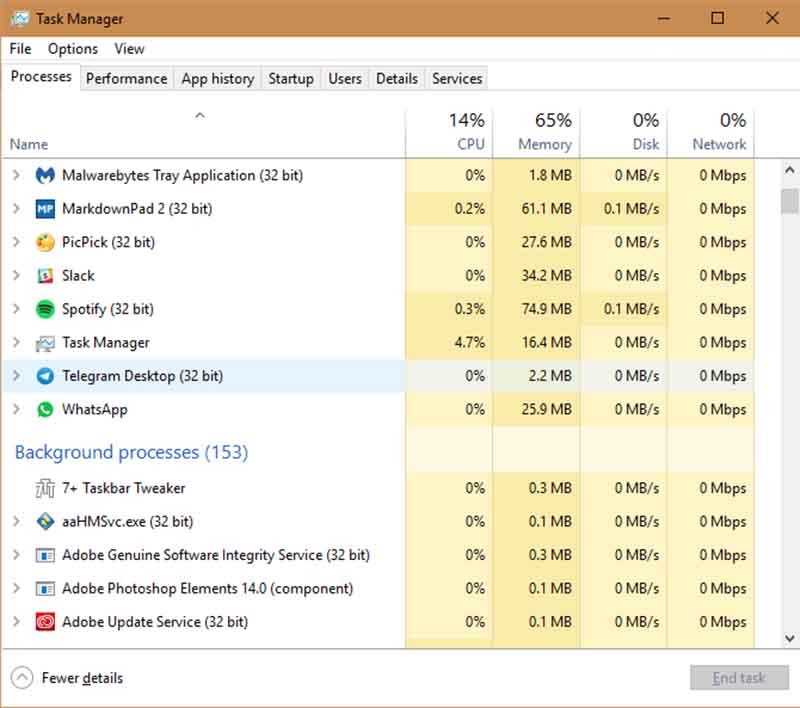
Task: Switch to the Performance tab
Action: (x=126, y=78)
